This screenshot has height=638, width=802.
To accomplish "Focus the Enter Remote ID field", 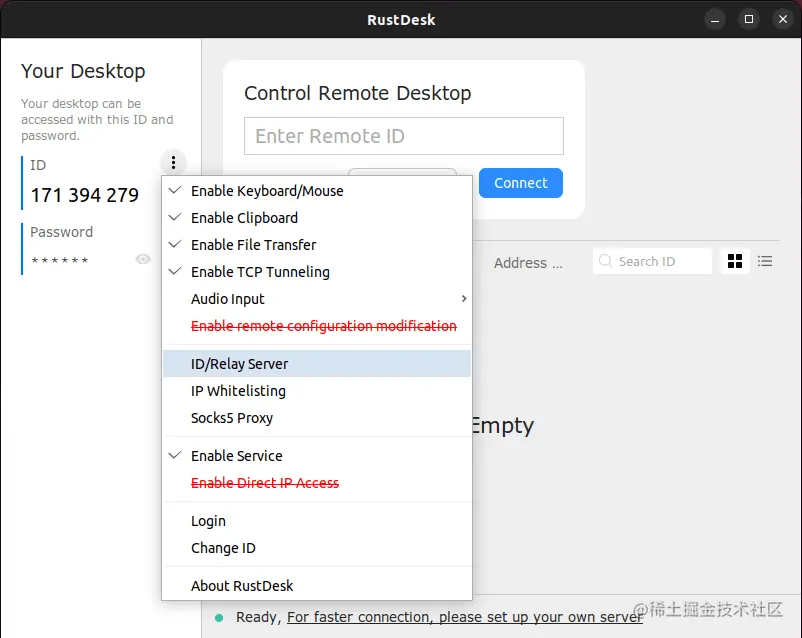I will (x=404, y=136).
